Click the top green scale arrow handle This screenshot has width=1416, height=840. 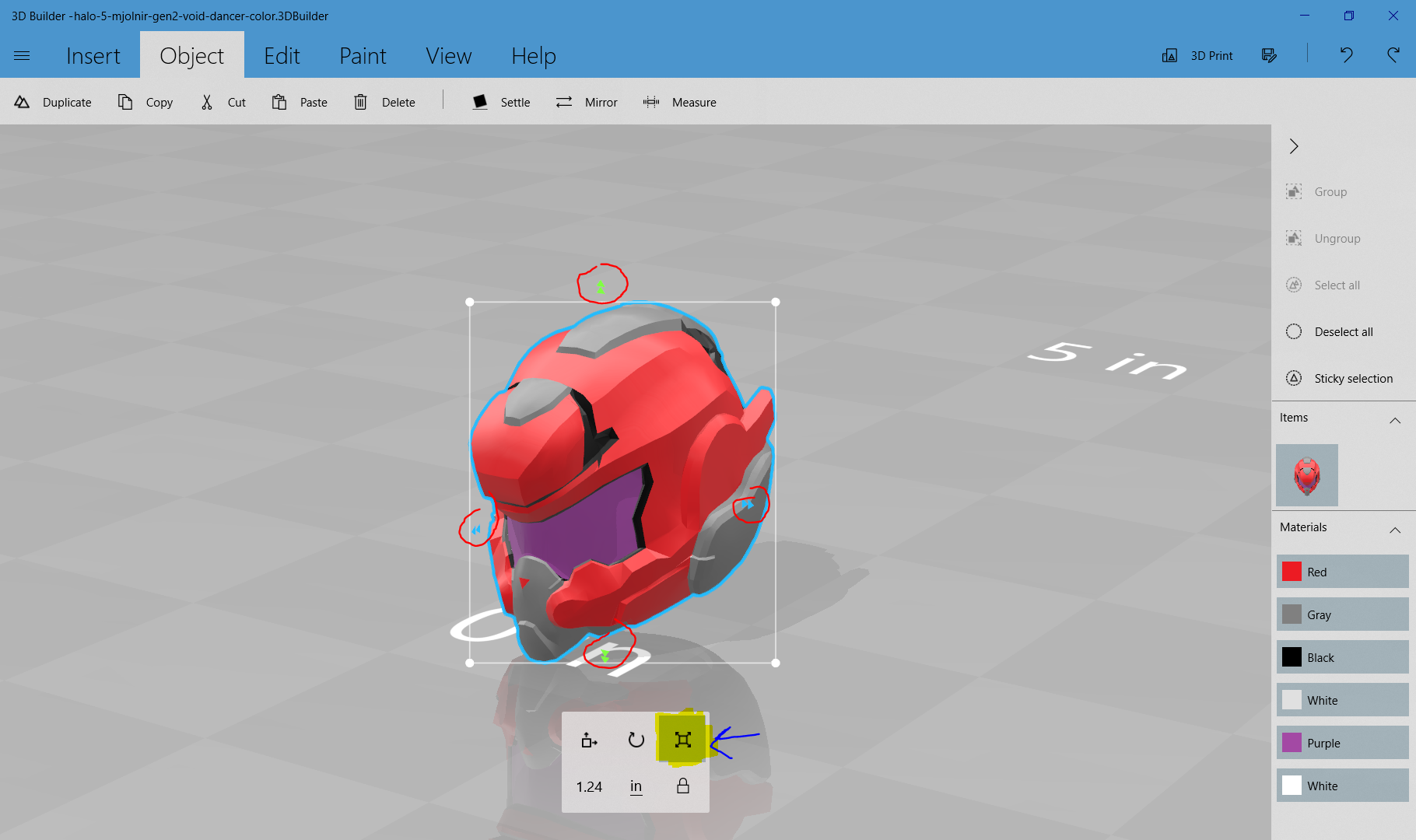601,287
